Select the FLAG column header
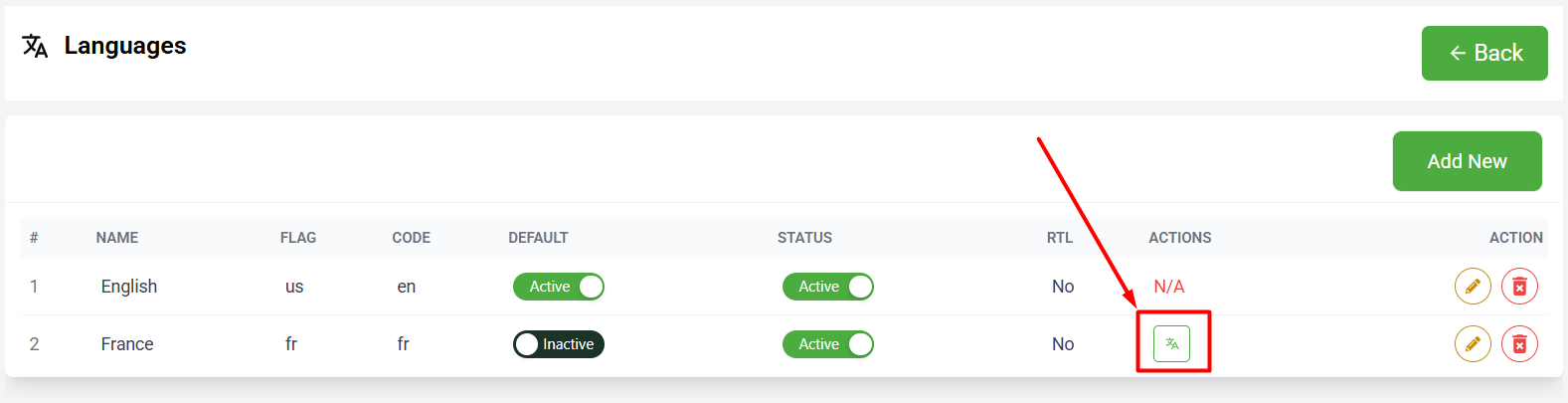Image resolution: width=1568 pixels, height=403 pixels. click(x=298, y=238)
